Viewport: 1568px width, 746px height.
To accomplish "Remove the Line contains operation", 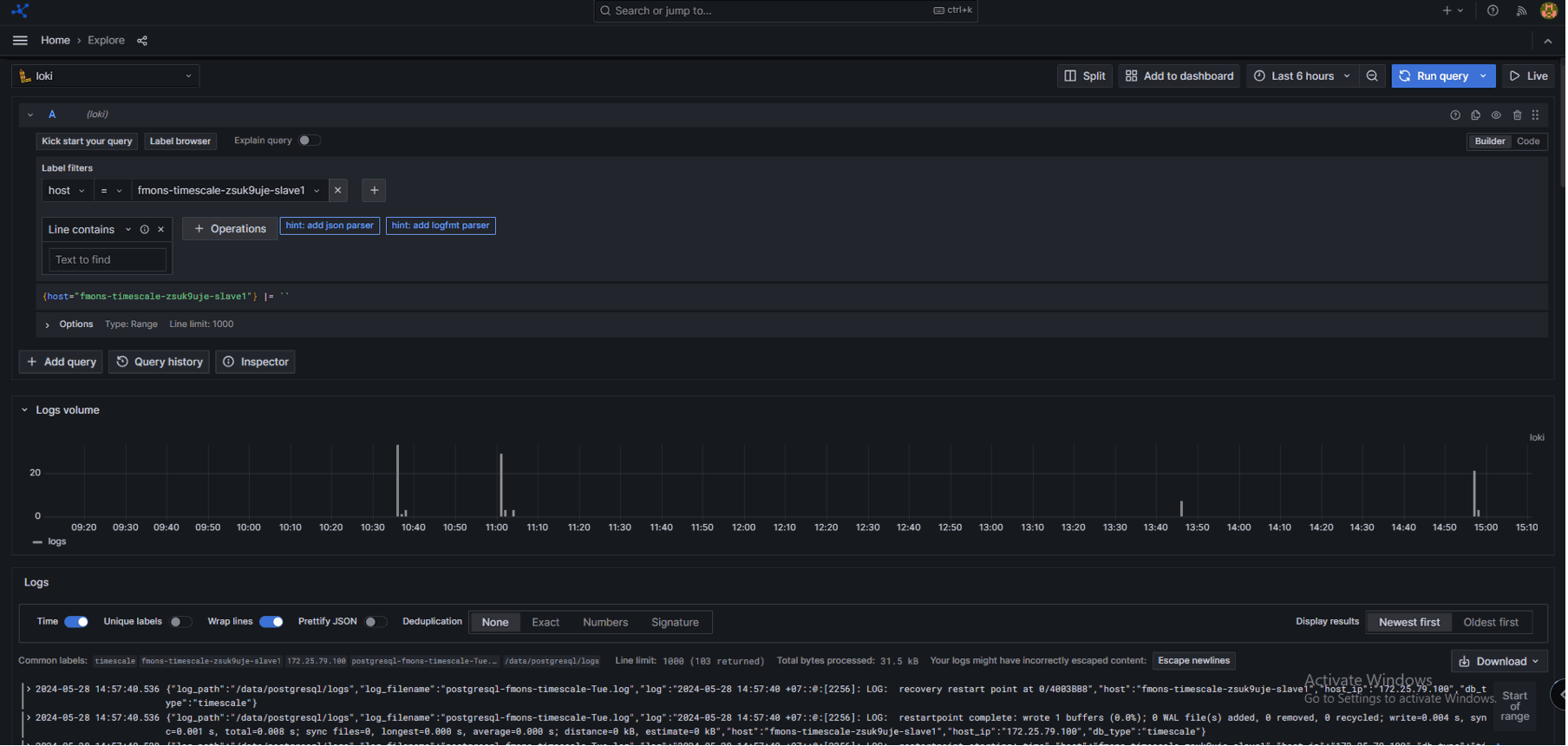I will point(161,230).
